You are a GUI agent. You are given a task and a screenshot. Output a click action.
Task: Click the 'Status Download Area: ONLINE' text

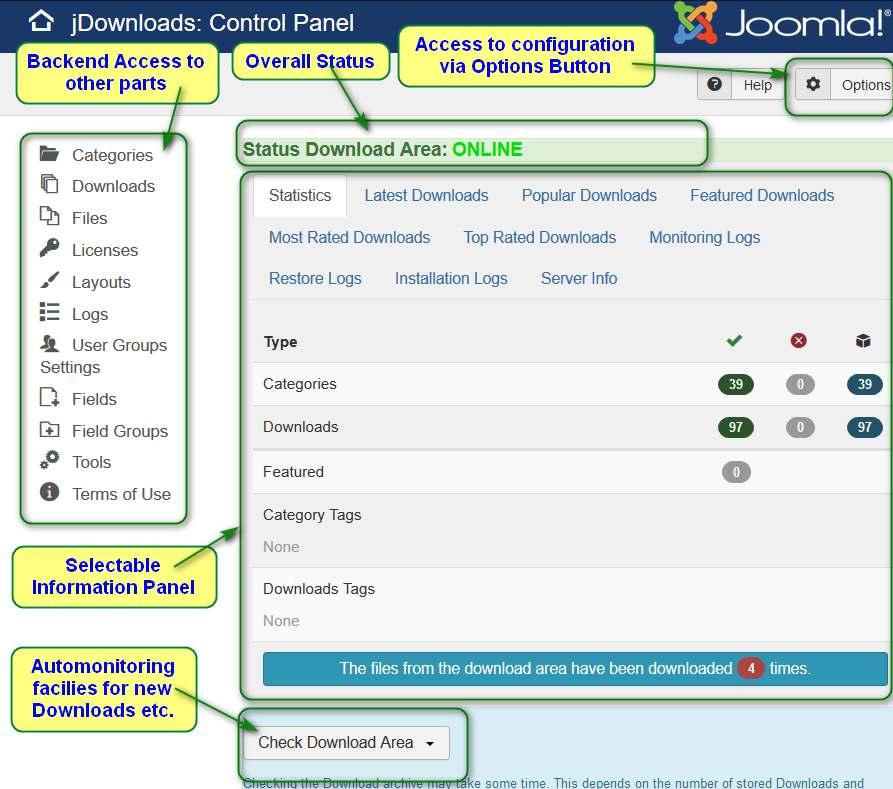pyautogui.click(x=383, y=149)
